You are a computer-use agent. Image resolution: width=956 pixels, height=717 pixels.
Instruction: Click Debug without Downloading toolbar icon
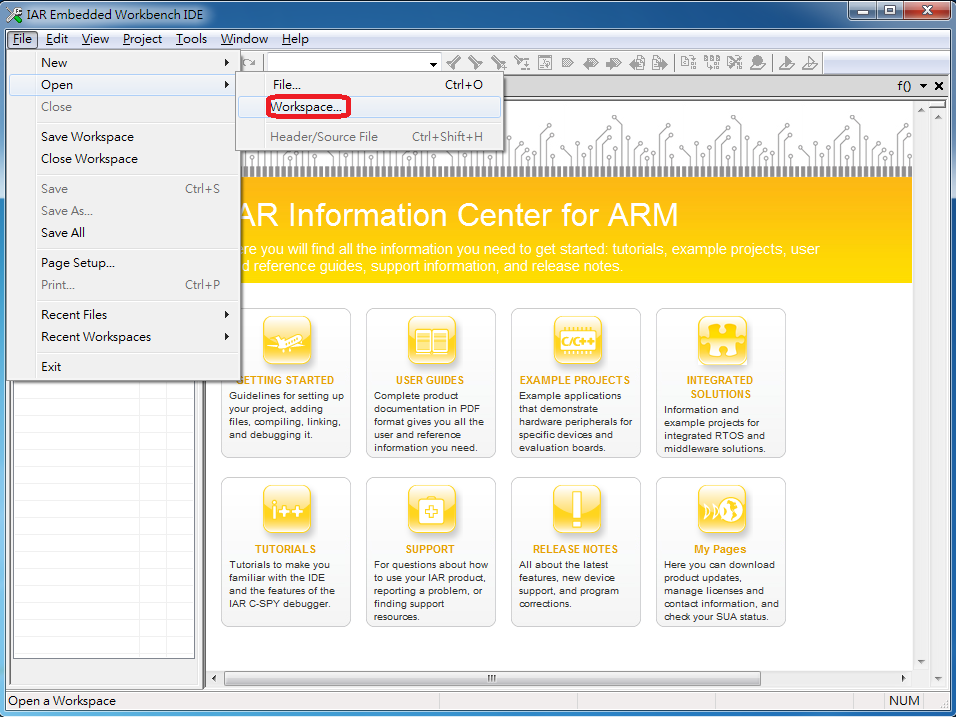point(810,62)
